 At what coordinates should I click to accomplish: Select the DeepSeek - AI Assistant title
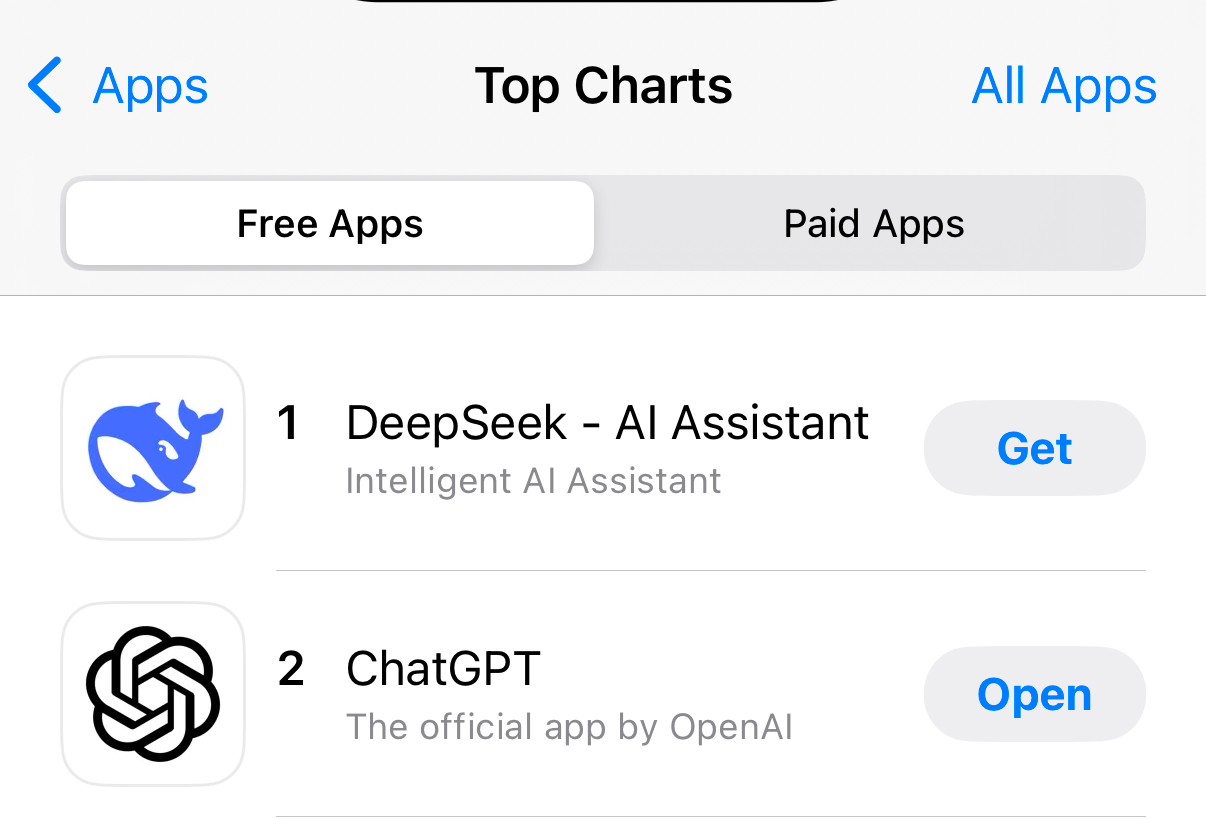click(607, 423)
